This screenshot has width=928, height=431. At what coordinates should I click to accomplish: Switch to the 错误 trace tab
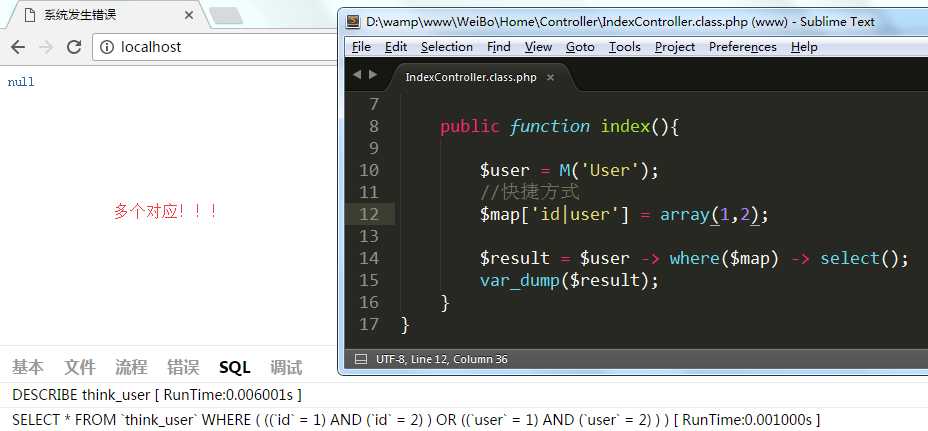tap(183, 367)
